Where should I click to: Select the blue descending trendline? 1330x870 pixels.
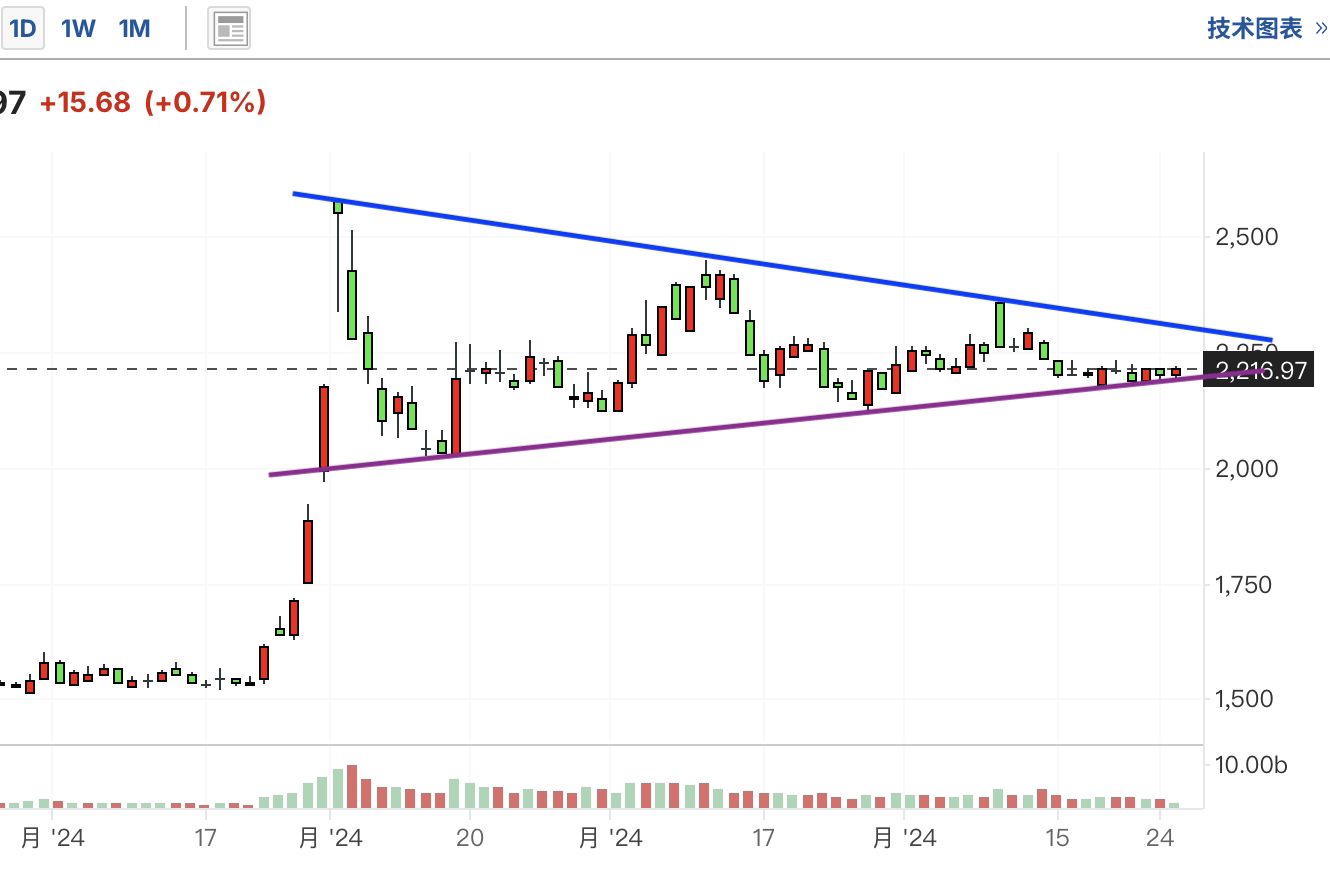pos(782,266)
